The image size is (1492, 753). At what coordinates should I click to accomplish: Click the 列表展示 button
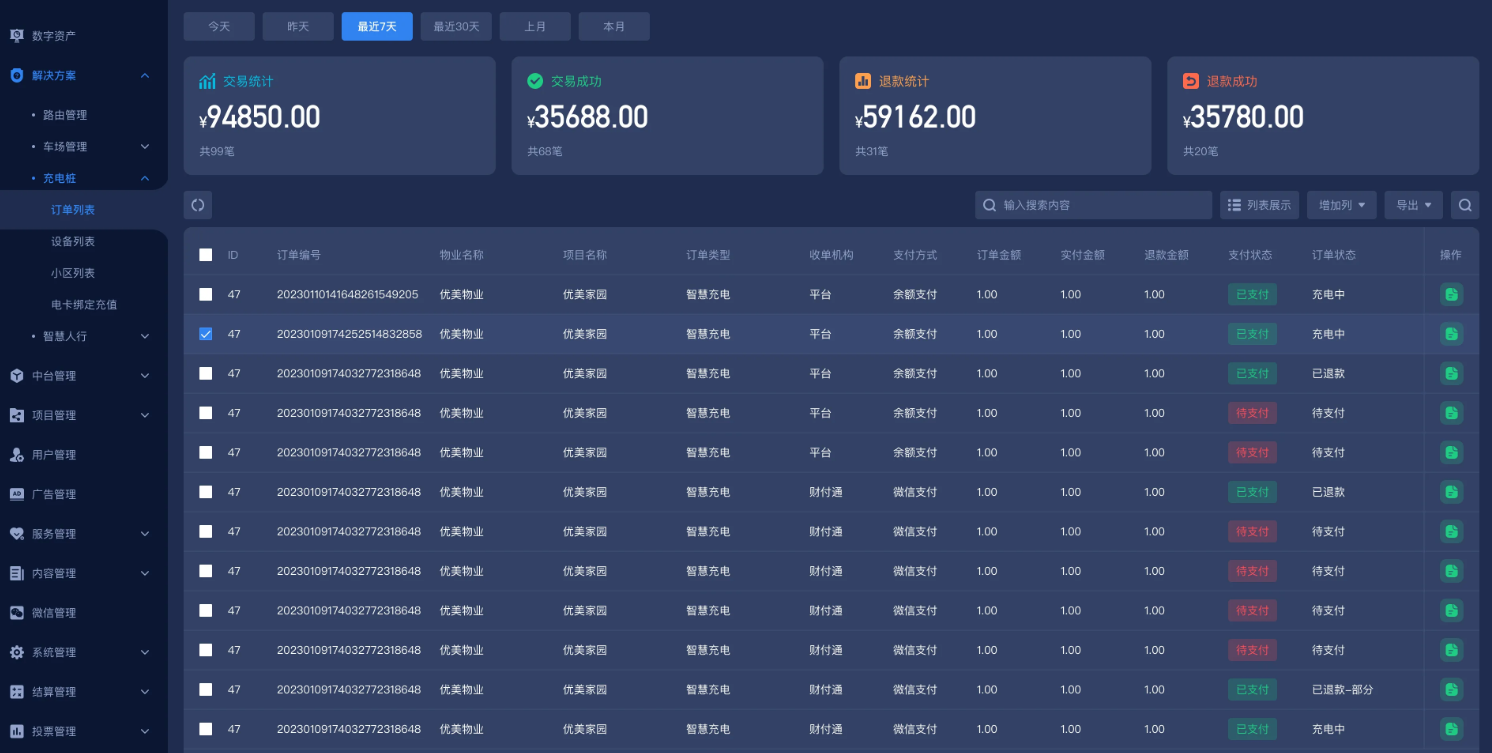click(x=1258, y=205)
